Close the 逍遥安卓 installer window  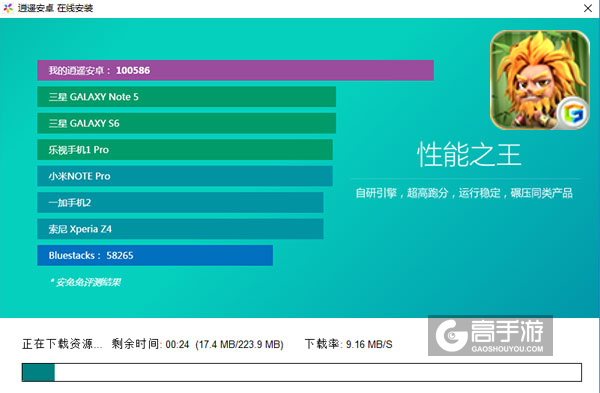588,8
